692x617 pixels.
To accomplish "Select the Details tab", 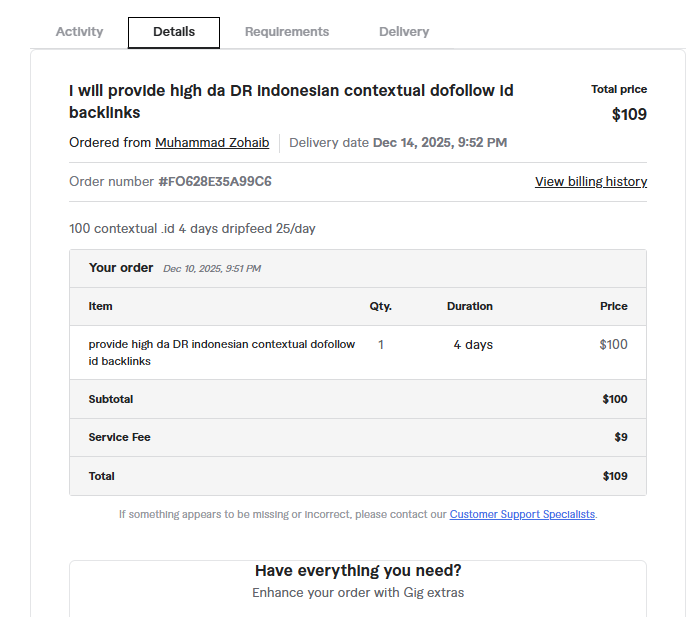I will (174, 32).
